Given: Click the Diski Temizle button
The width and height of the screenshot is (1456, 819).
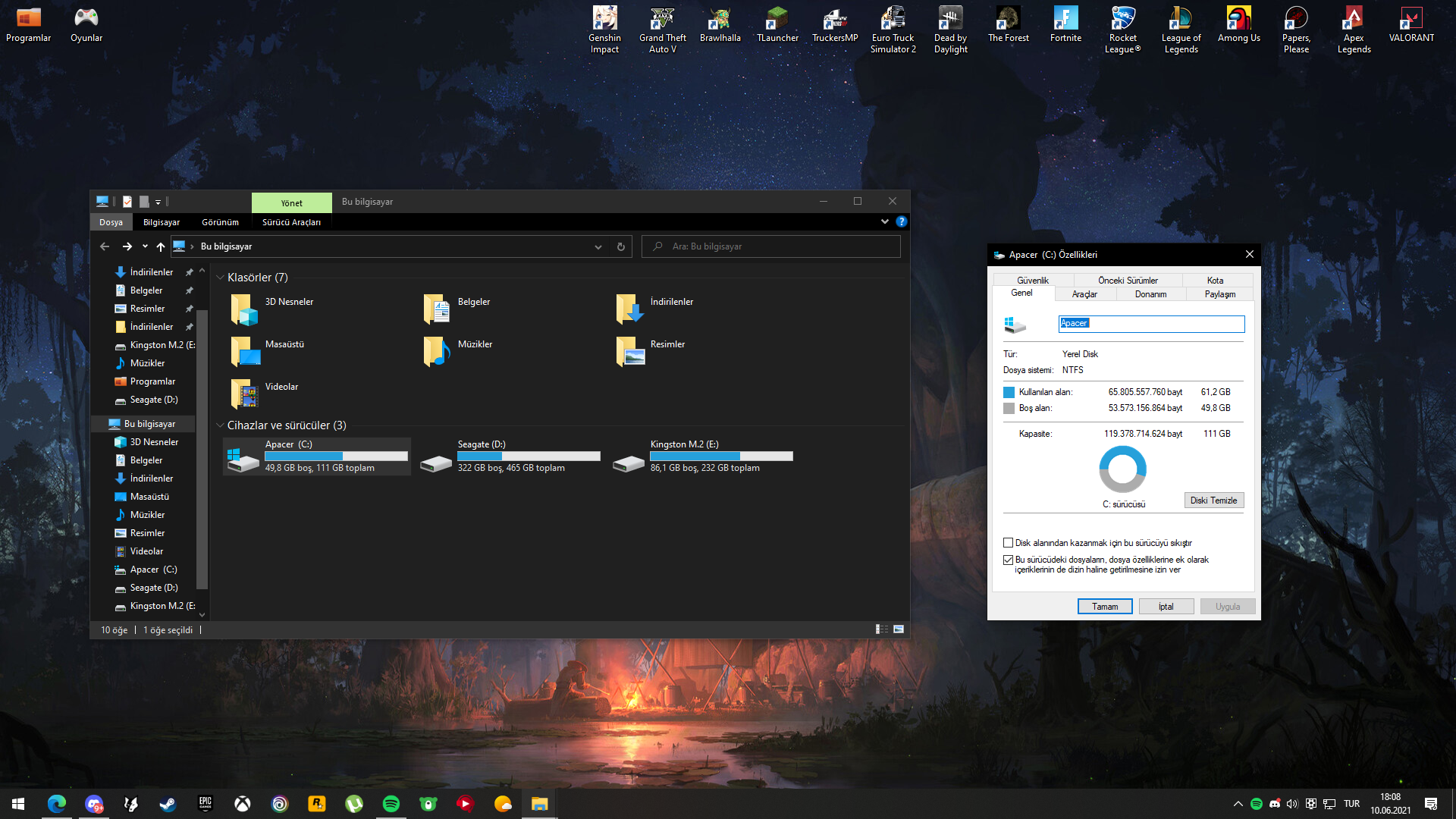Looking at the screenshot, I should (x=1213, y=500).
